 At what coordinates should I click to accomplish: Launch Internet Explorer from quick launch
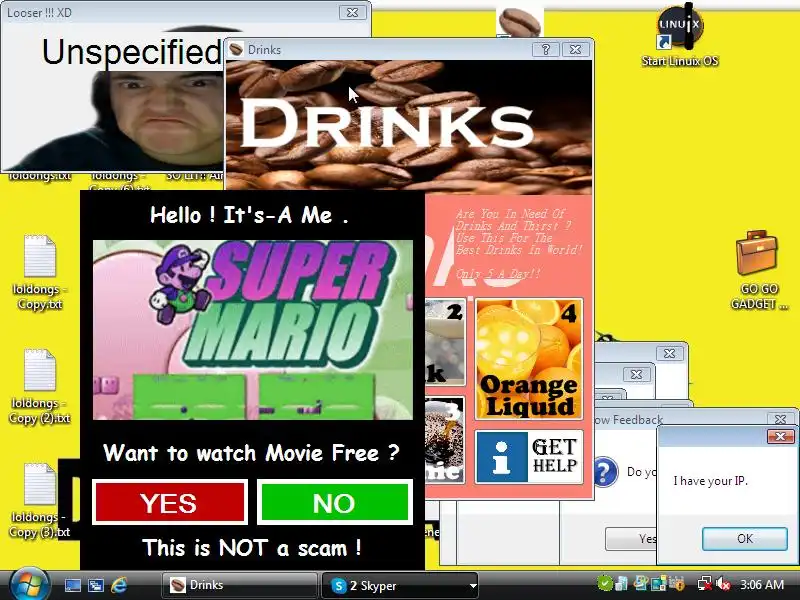(x=119, y=585)
